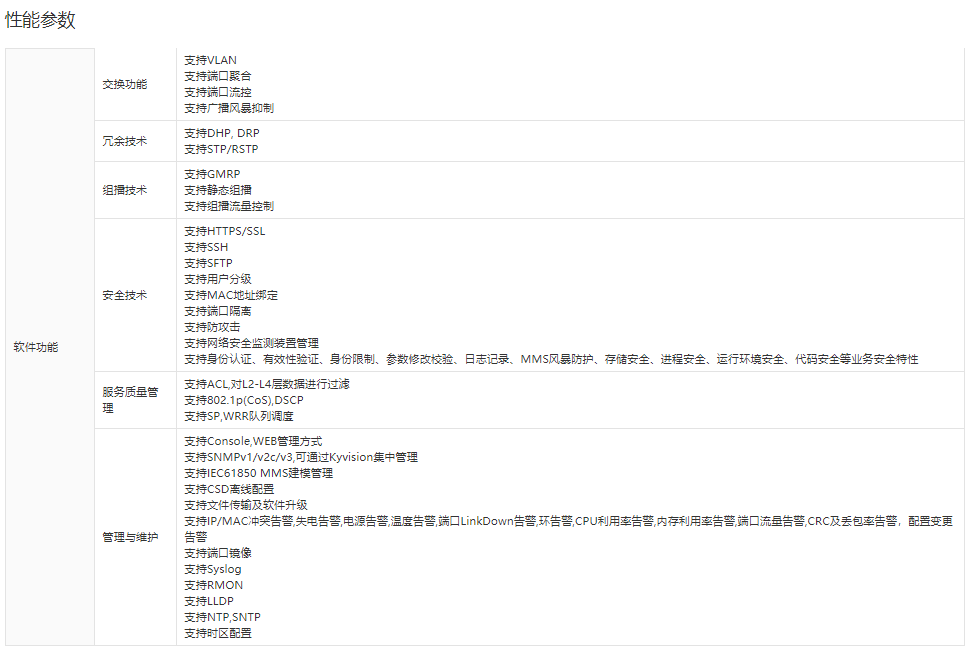The width and height of the screenshot is (968, 646).
Task: Click the 交换功能 category cell
Action: tap(125, 84)
